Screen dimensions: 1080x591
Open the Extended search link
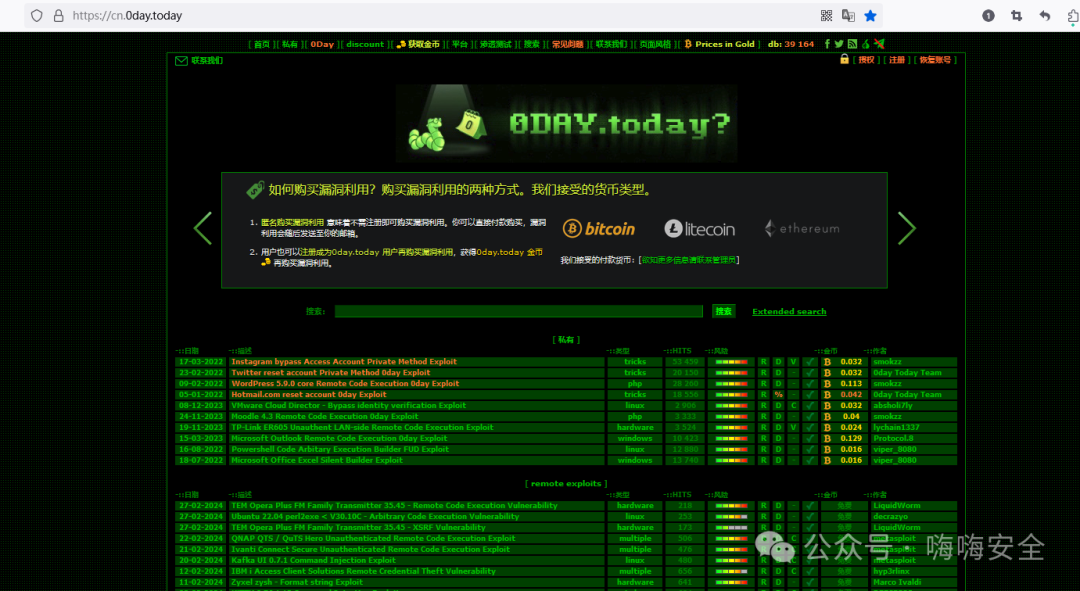[x=789, y=311]
